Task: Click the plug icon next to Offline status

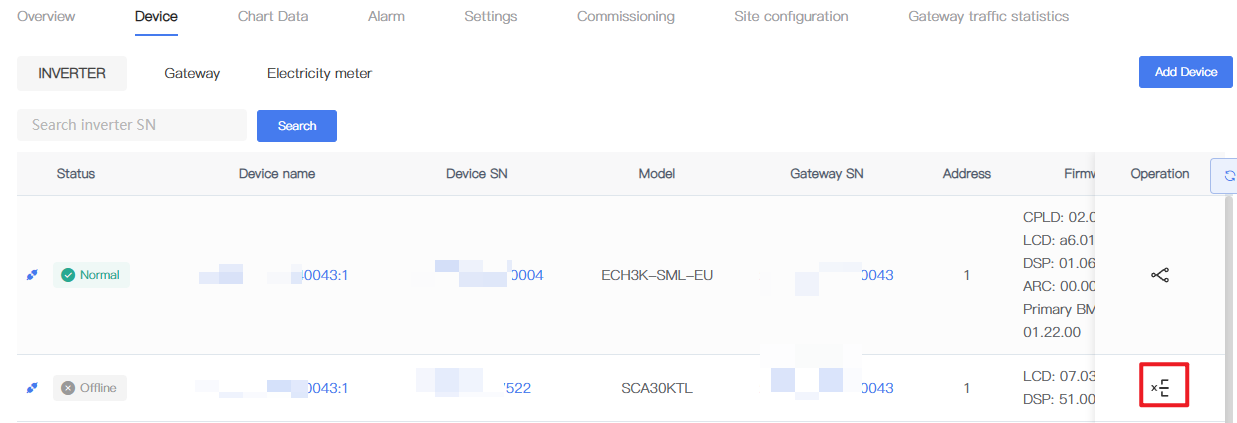Action: point(32,388)
